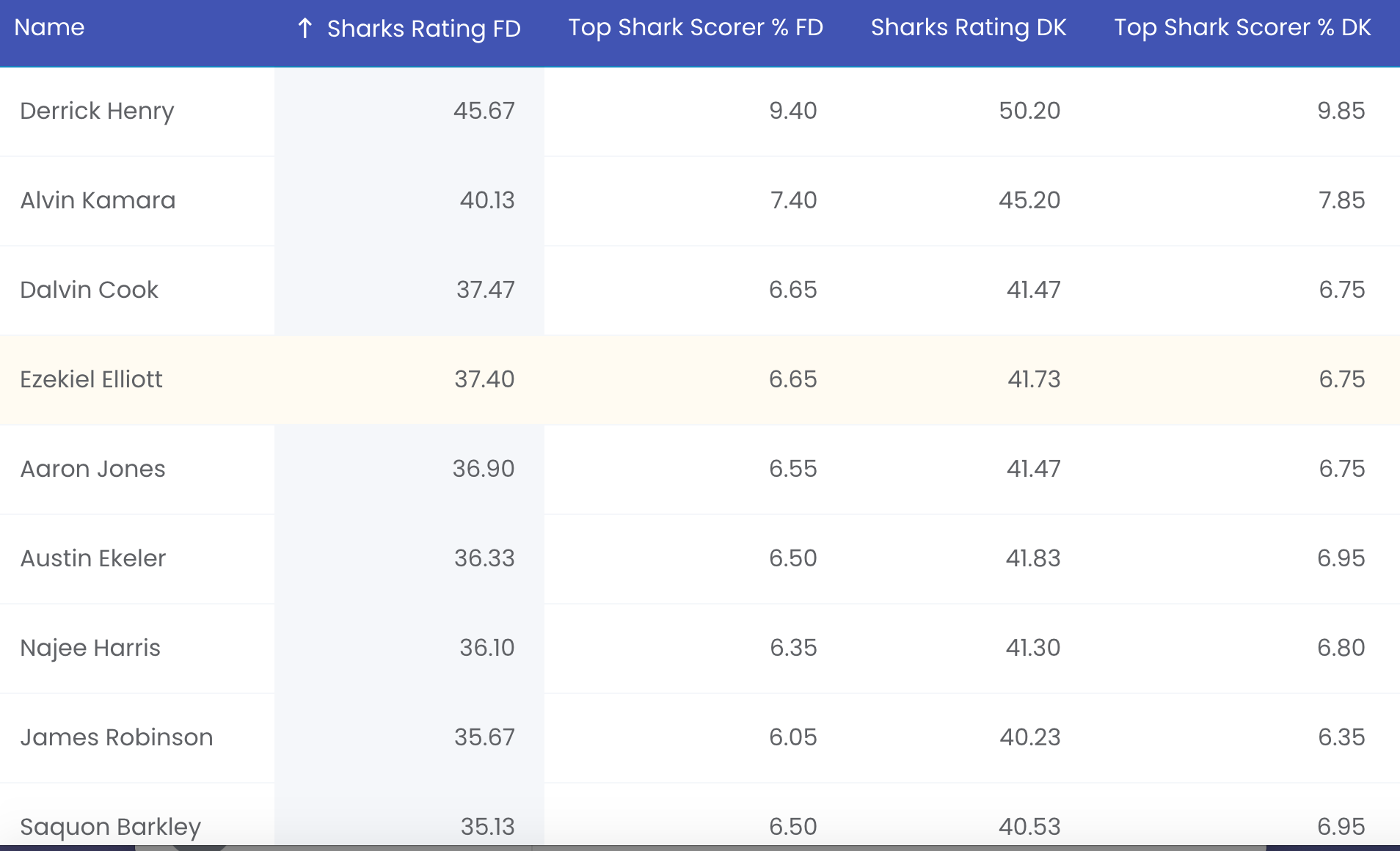This screenshot has height=851, width=1400.
Task: Sort by Top Shark Scorer % DK
Action: pos(1242,27)
